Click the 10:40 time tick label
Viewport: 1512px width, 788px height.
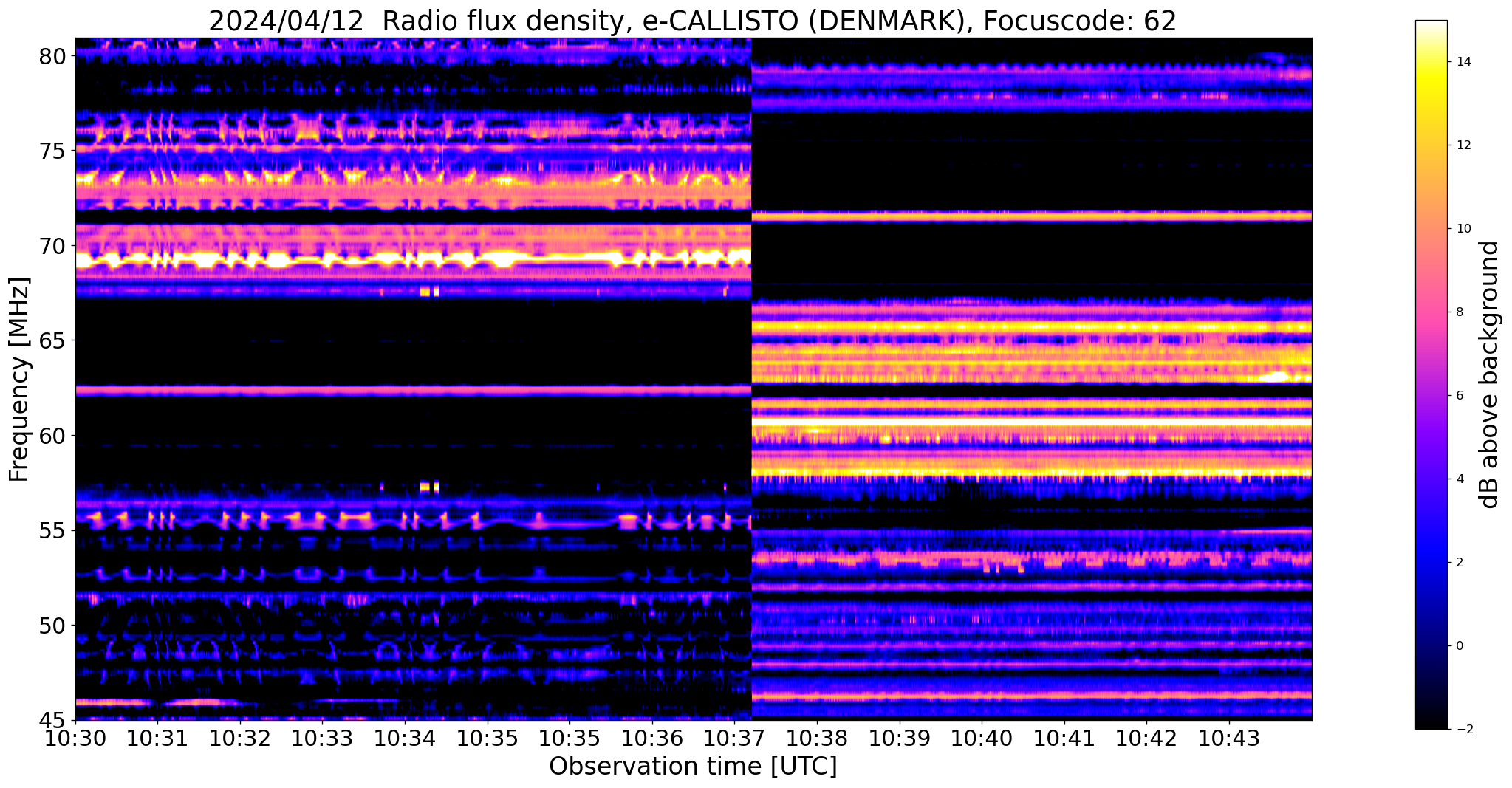tap(982, 739)
